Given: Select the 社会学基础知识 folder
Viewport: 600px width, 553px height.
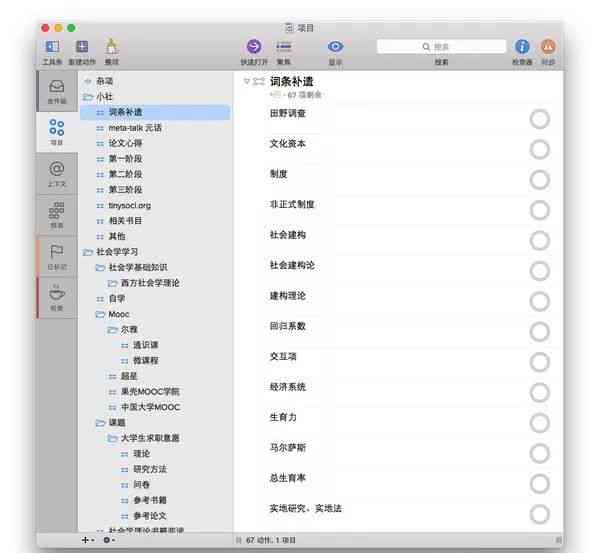Looking at the screenshot, I should [x=138, y=268].
